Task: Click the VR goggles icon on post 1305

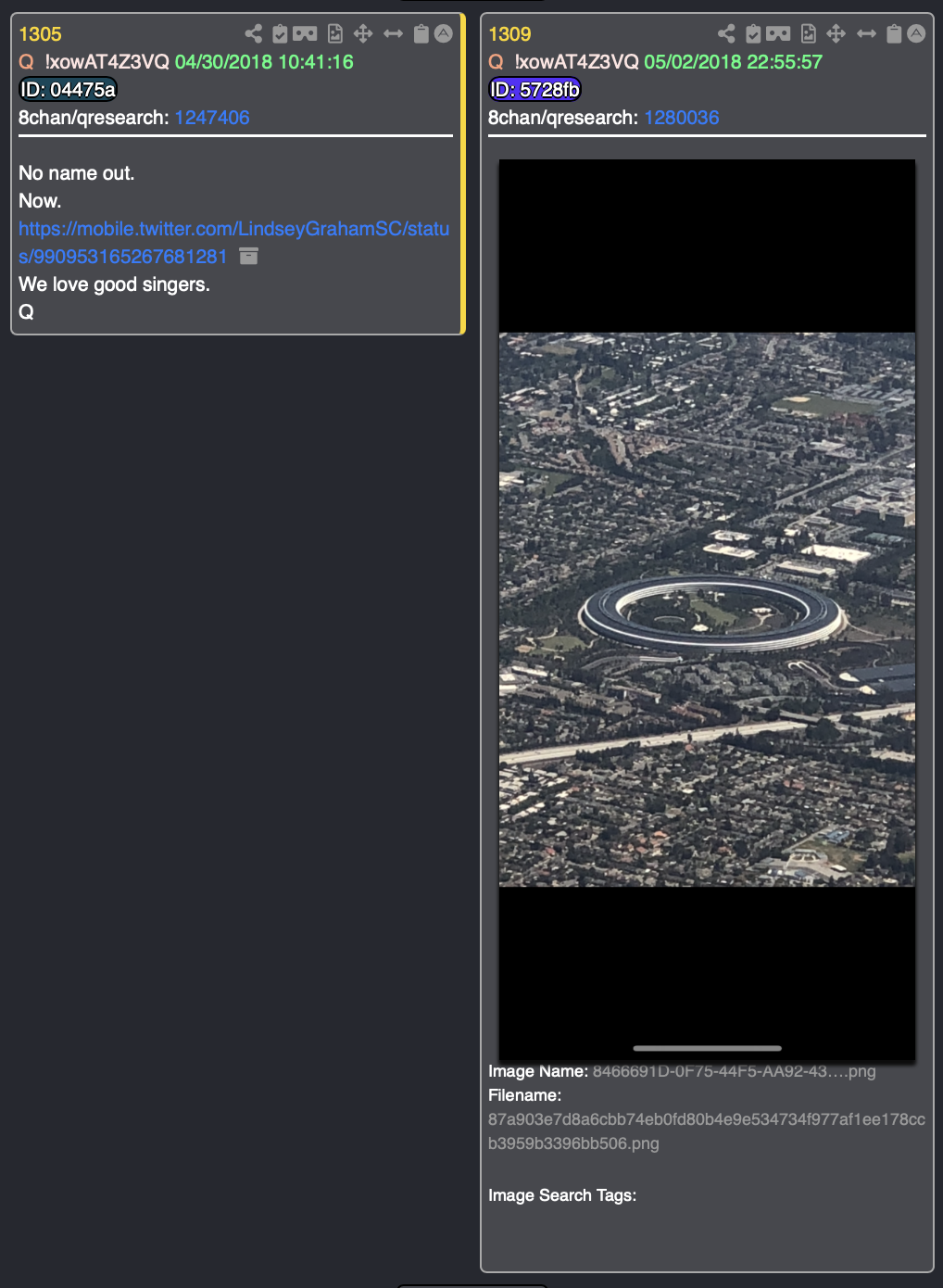Action: (305, 34)
